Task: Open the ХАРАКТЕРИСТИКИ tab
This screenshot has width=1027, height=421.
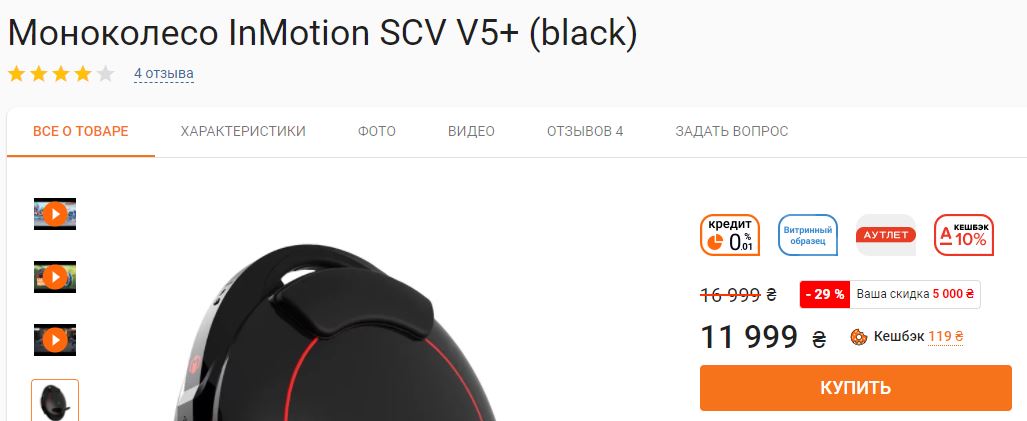Action: (243, 131)
